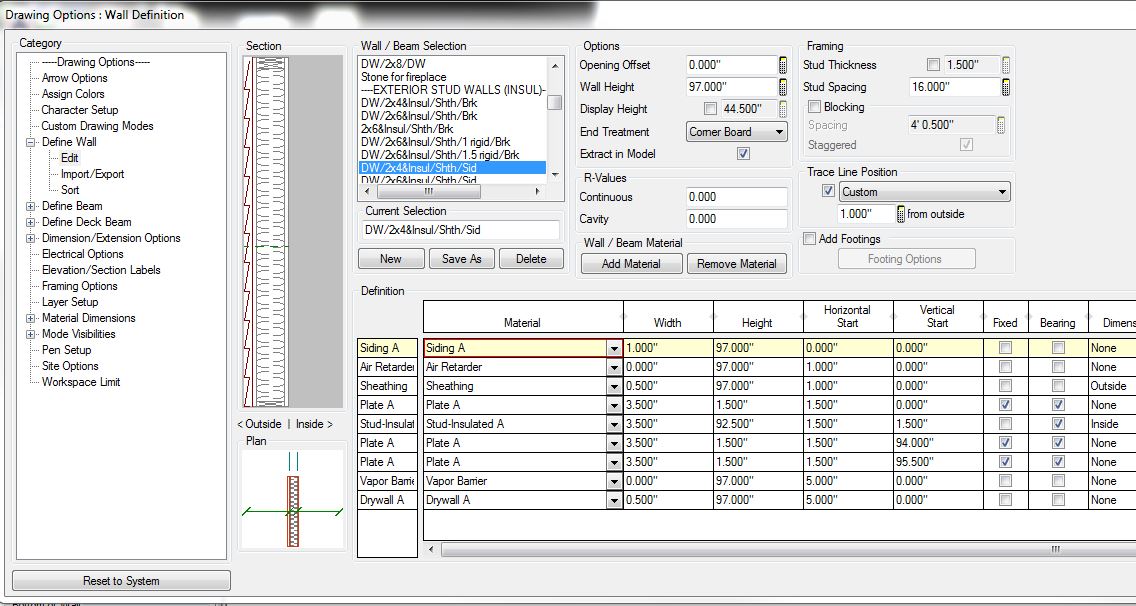
Task: Open calculator icon beside Opening Offset field
Action: pos(784,65)
